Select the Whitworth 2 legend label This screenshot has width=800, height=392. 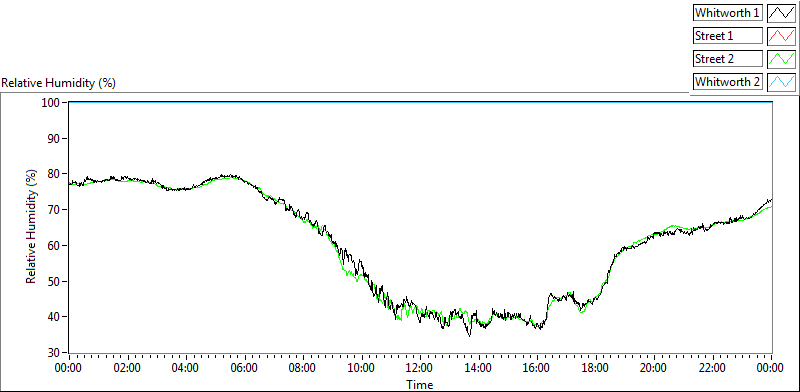tap(728, 81)
